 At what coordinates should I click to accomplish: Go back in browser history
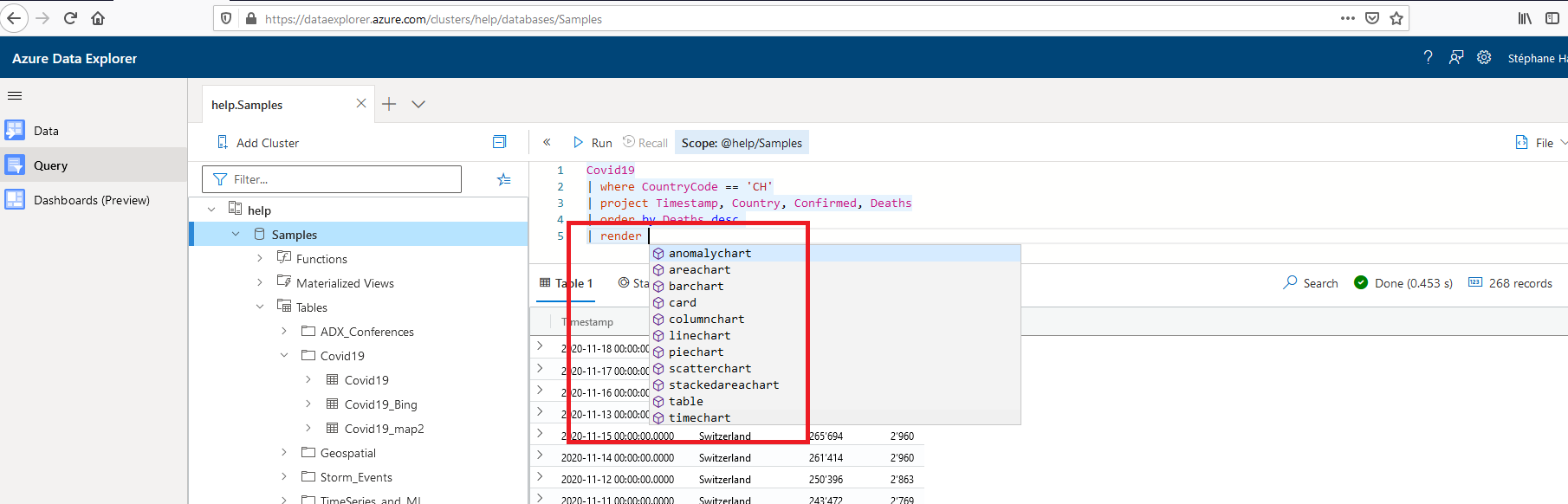point(15,18)
